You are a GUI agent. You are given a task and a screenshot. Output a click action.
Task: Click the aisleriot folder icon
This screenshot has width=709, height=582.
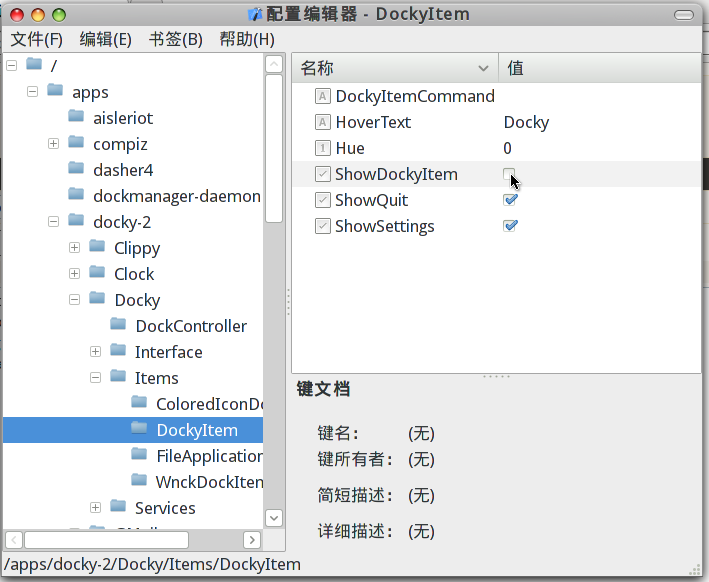point(76,116)
